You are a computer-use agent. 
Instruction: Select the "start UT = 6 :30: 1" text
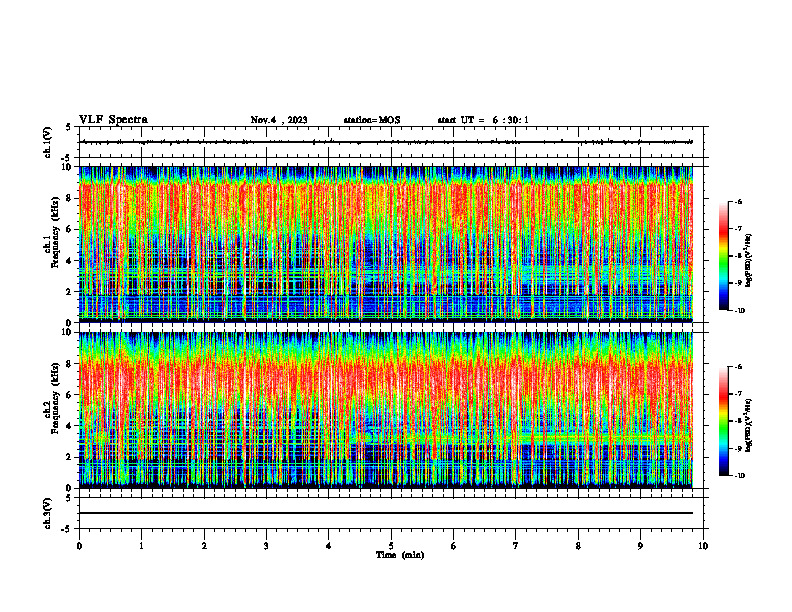click(x=483, y=120)
